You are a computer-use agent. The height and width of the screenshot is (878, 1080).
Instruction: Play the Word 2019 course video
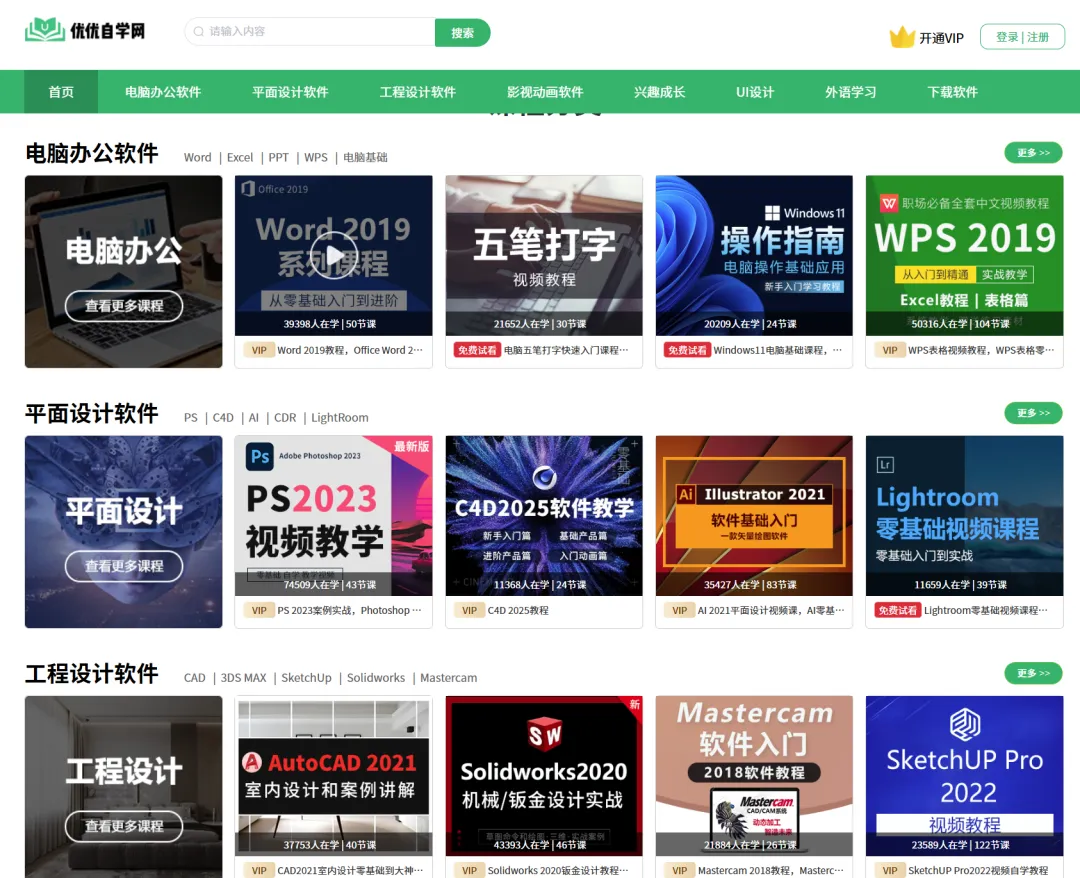(x=333, y=255)
